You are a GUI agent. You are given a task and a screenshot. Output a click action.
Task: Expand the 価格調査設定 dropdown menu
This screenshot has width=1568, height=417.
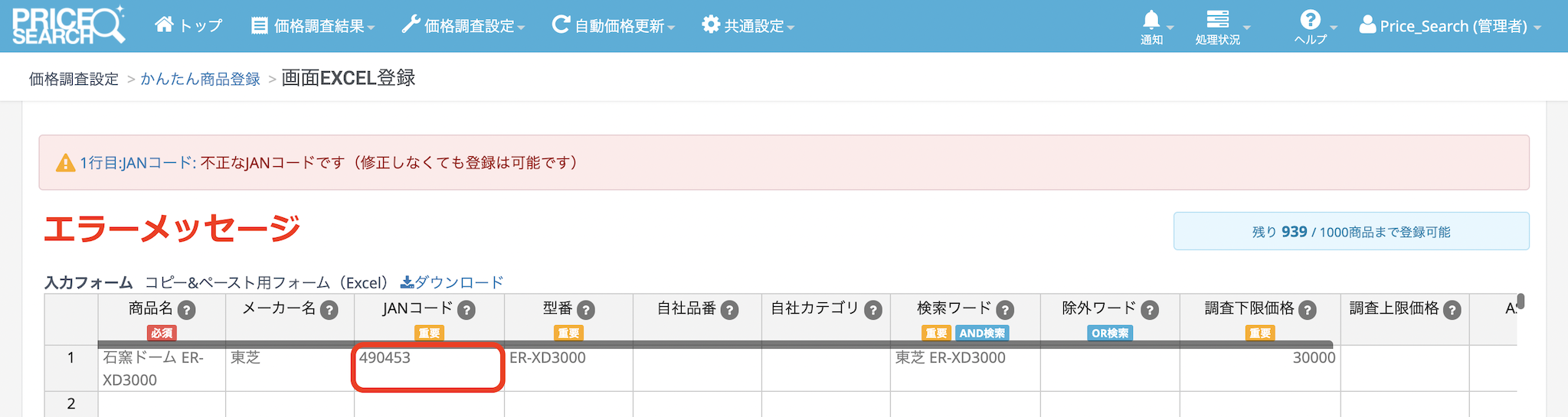click(x=463, y=26)
